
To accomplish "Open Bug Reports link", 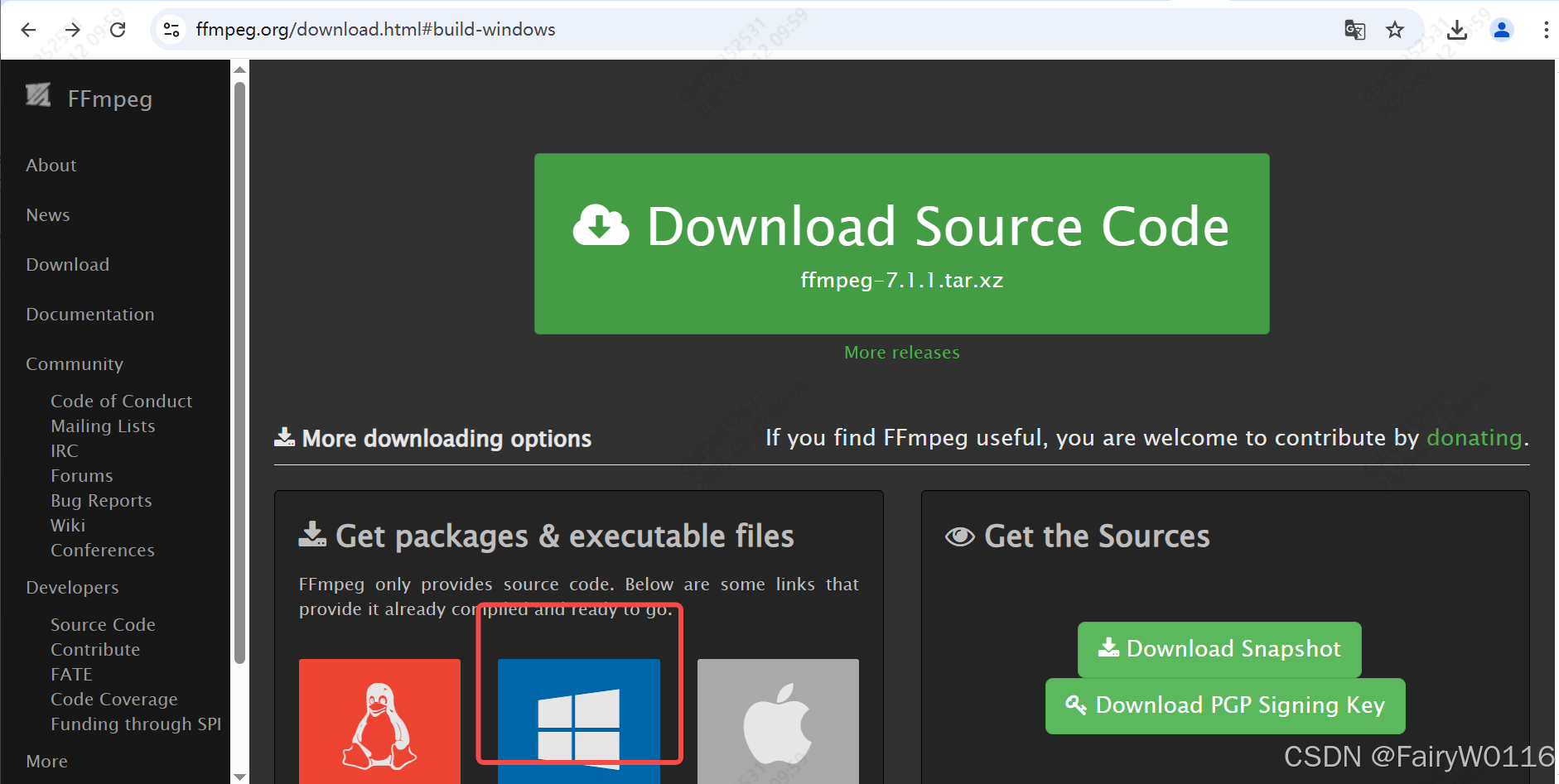I will click(101, 501).
